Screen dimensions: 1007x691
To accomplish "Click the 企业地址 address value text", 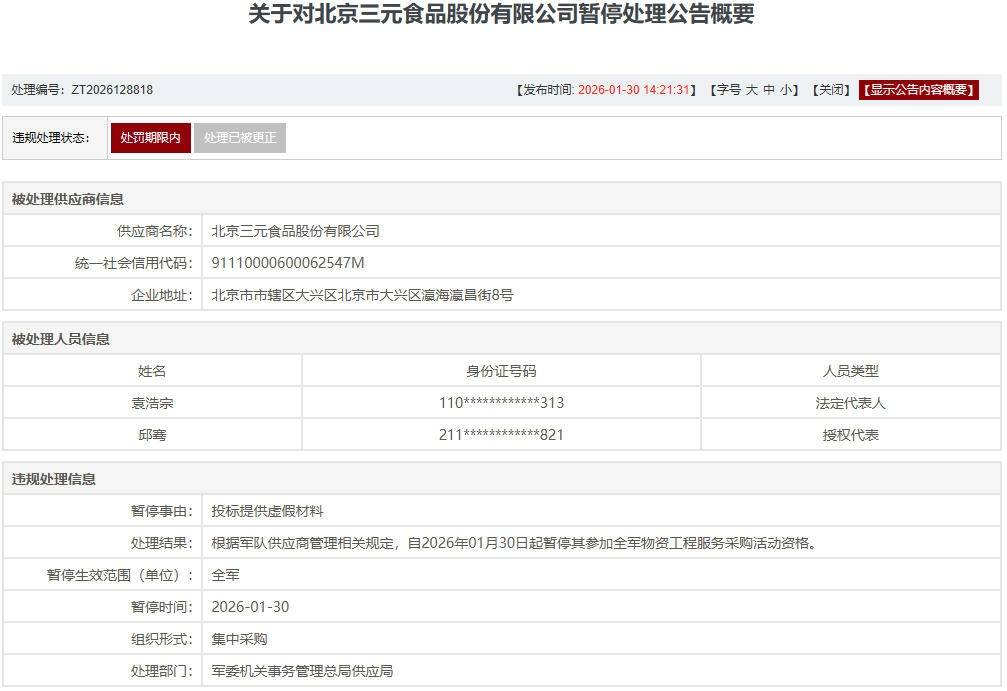I will [x=362, y=295].
